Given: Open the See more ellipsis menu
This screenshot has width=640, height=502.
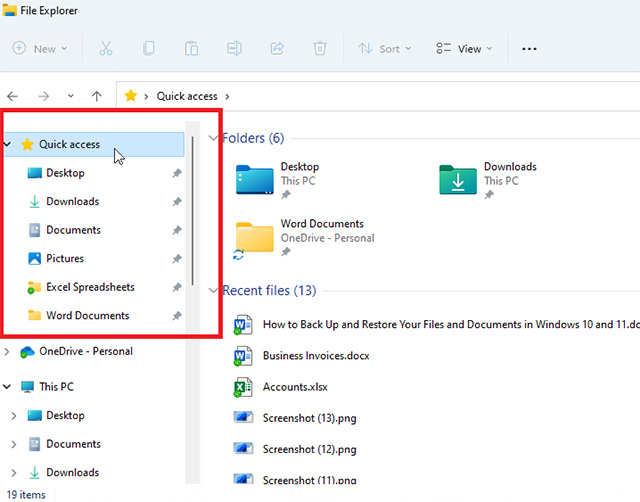Looking at the screenshot, I should [x=530, y=48].
